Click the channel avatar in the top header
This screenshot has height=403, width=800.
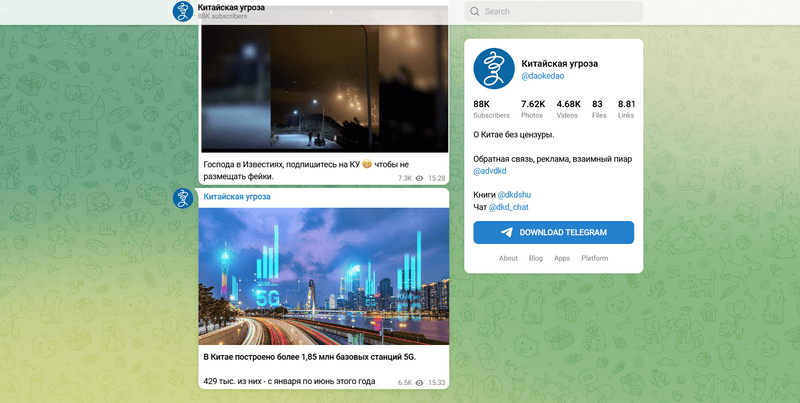183,11
